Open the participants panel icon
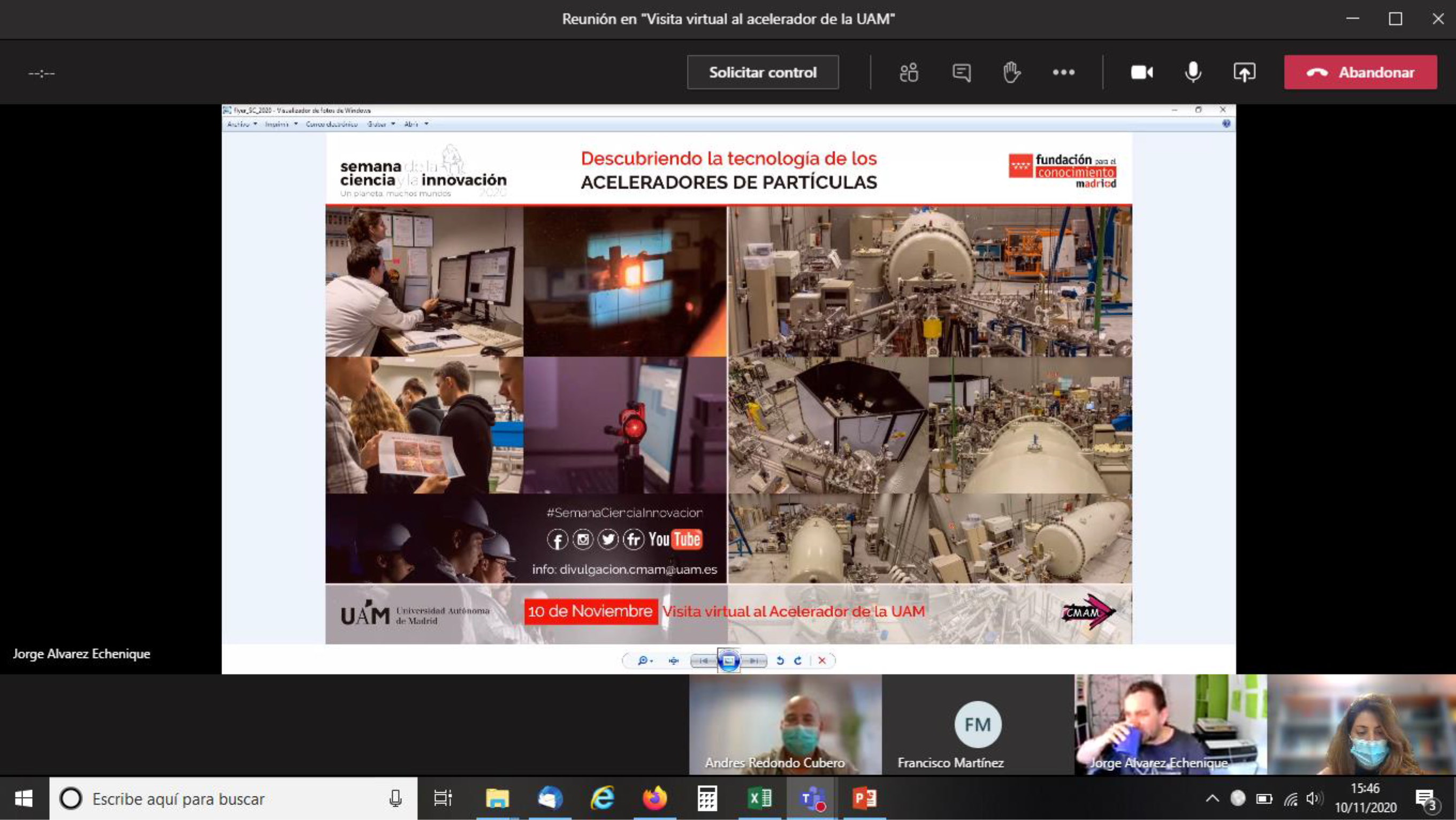This screenshot has width=1456, height=820. pyautogui.click(x=909, y=72)
